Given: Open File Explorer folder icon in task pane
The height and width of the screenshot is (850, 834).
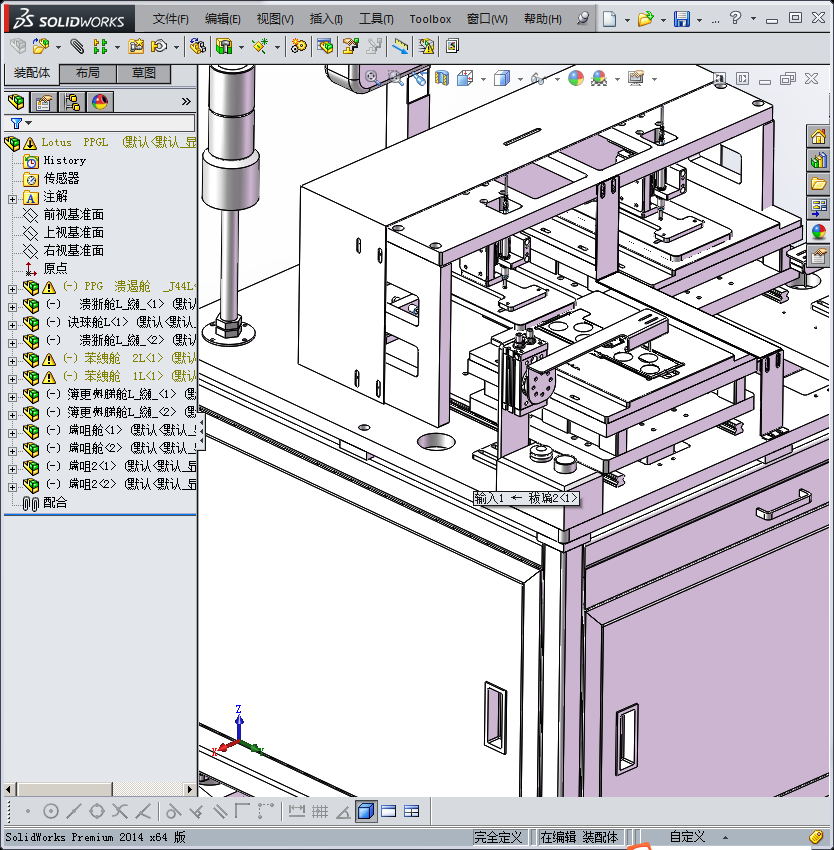Looking at the screenshot, I should tap(818, 184).
